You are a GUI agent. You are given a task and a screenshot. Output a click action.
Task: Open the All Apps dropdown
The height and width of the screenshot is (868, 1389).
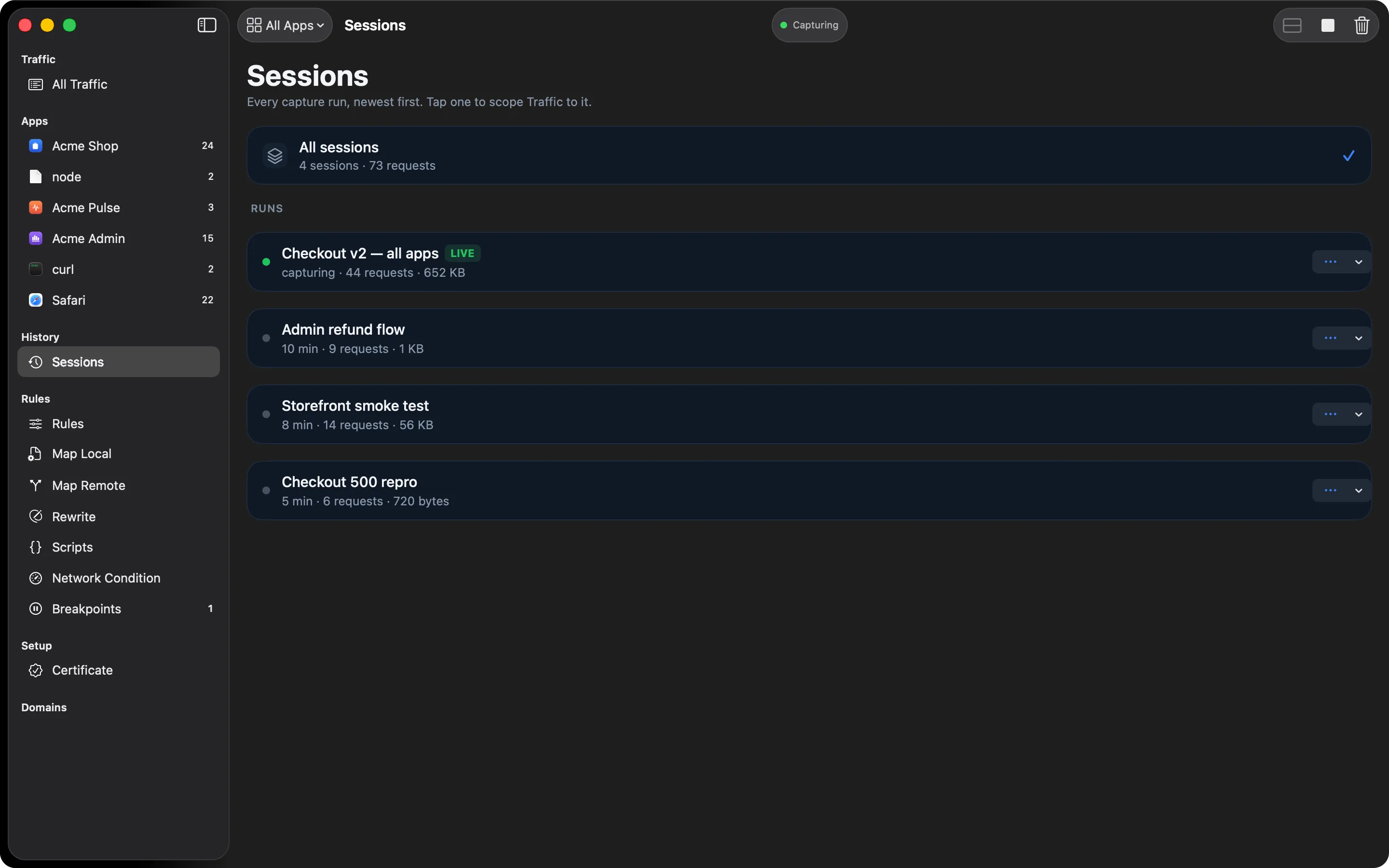pyautogui.click(x=285, y=25)
